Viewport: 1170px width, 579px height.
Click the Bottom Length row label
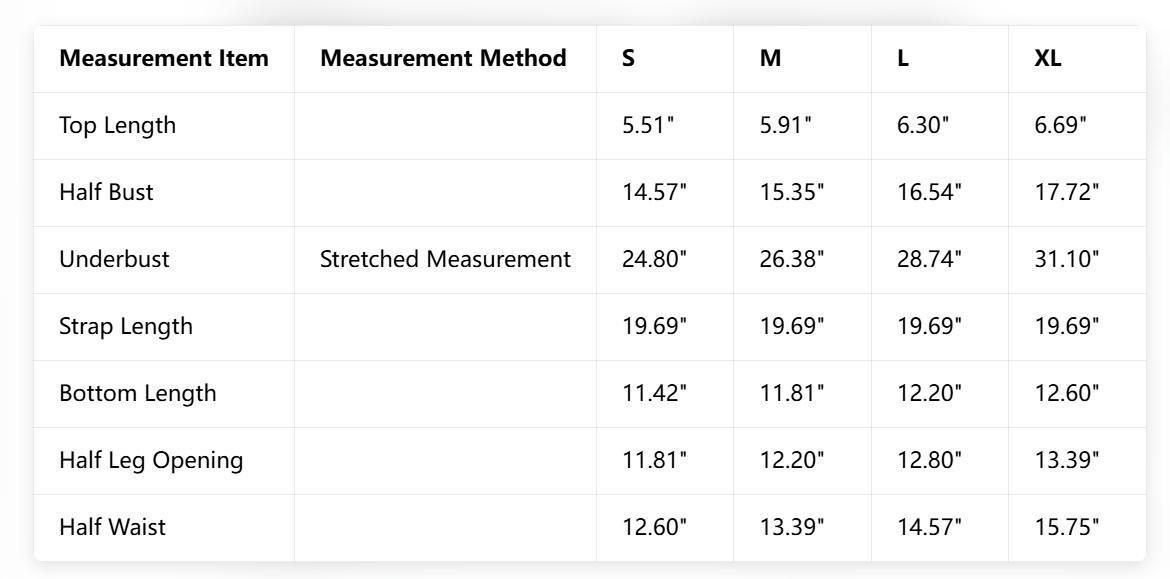click(137, 393)
